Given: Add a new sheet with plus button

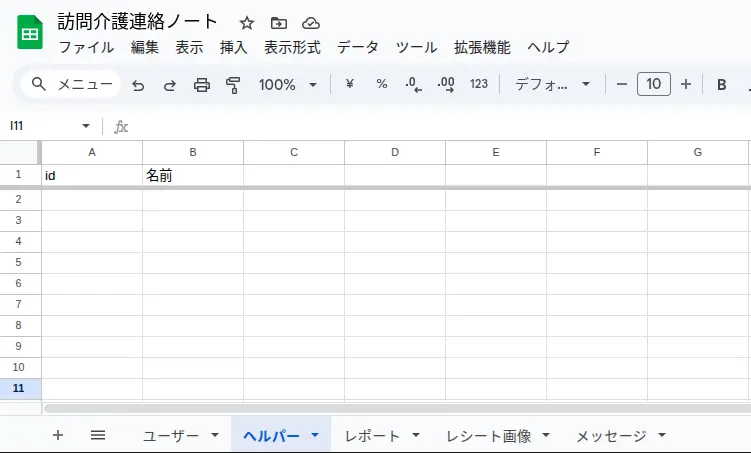Looking at the screenshot, I should coord(58,435).
